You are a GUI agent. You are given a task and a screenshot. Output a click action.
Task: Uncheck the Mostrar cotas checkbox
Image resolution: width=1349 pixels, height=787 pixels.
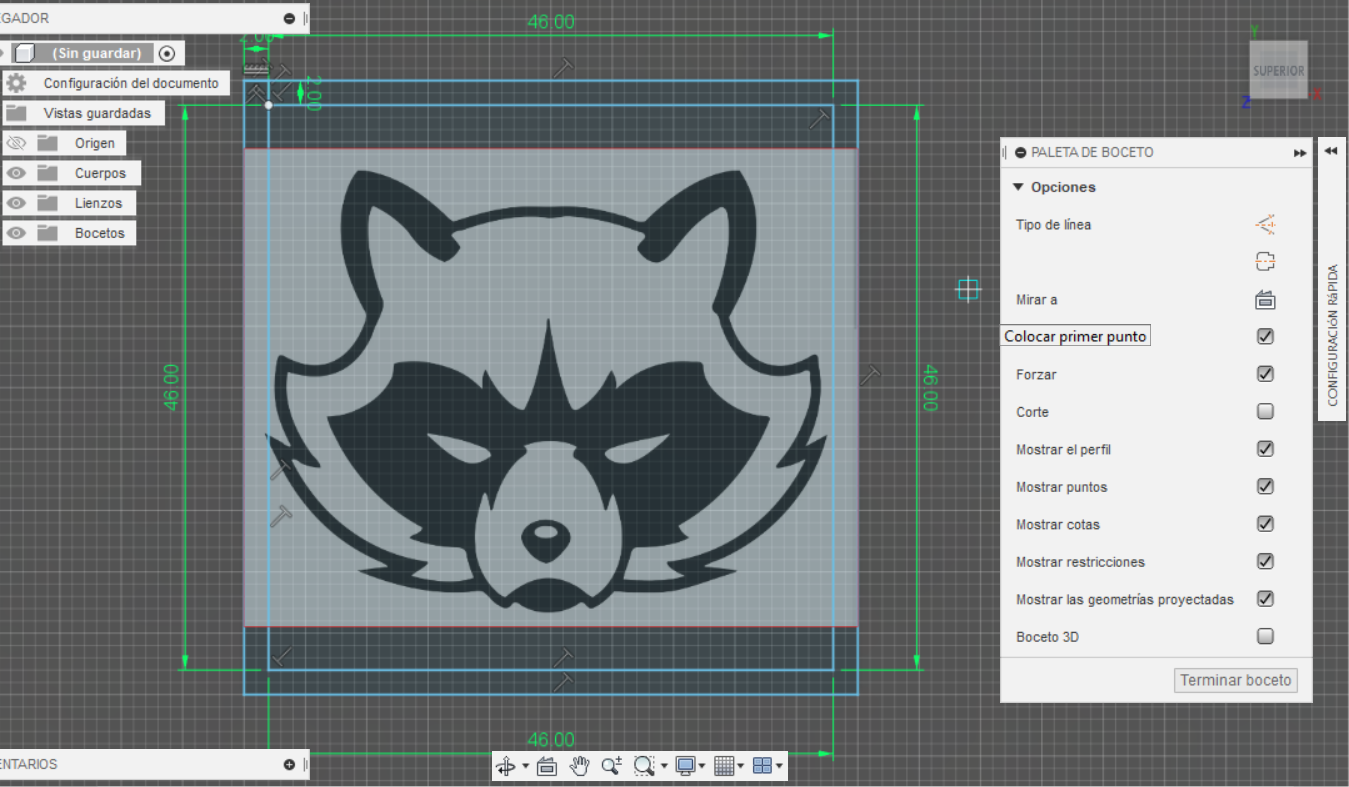pos(1265,524)
